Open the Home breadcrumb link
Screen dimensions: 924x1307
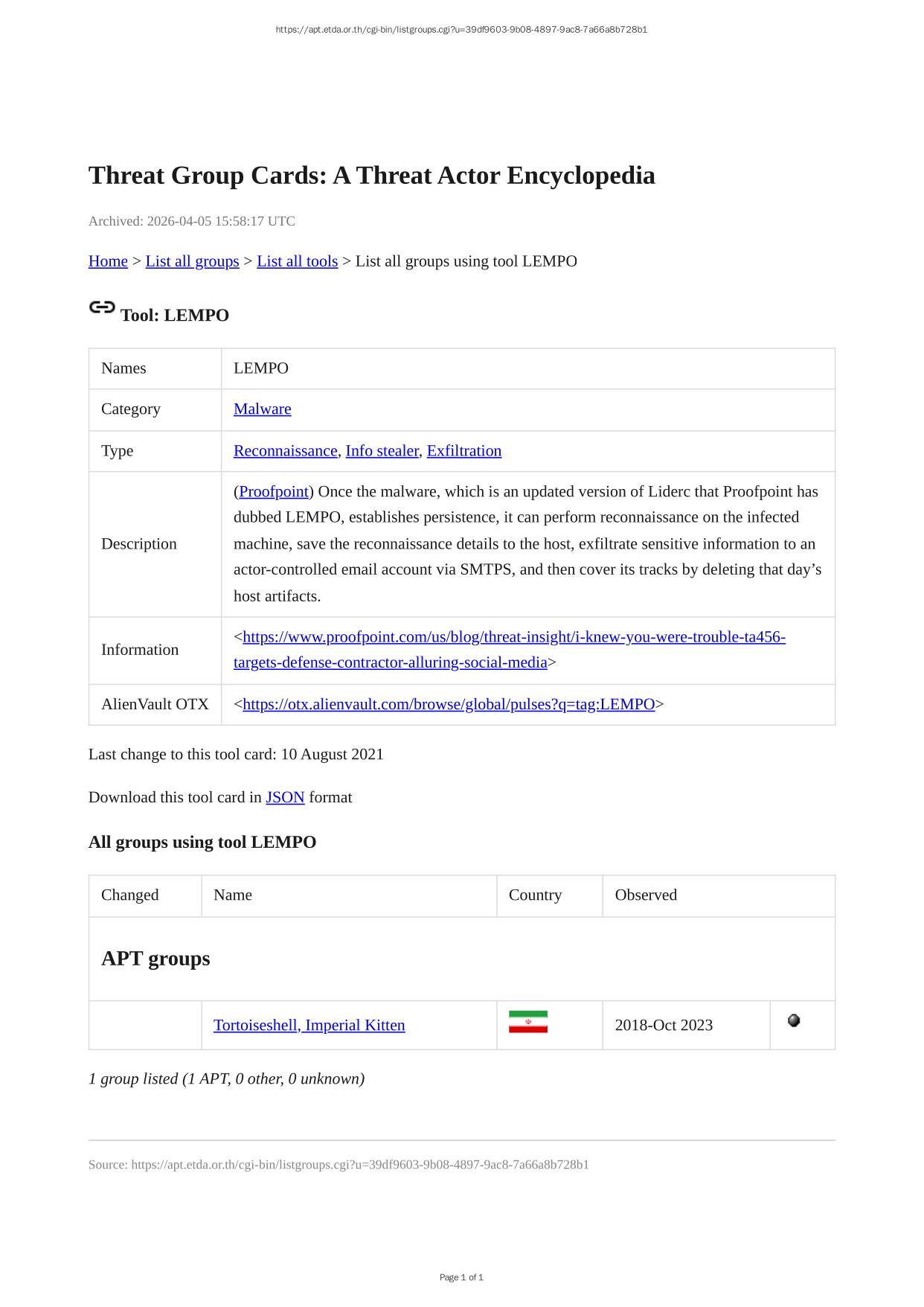pyautogui.click(x=108, y=261)
